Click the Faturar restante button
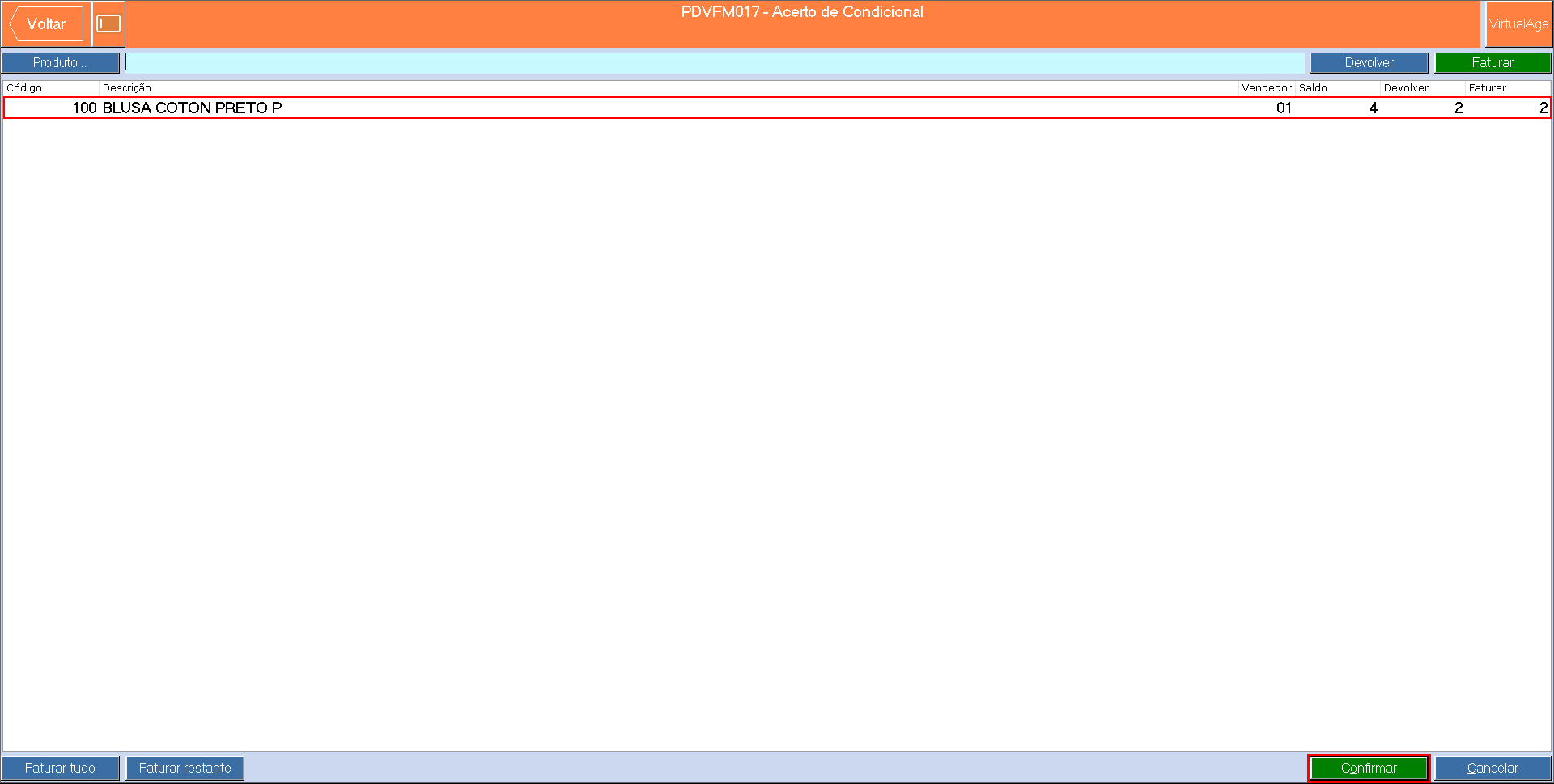The width and height of the screenshot is (1554, 784). click(x=185, y=768)
